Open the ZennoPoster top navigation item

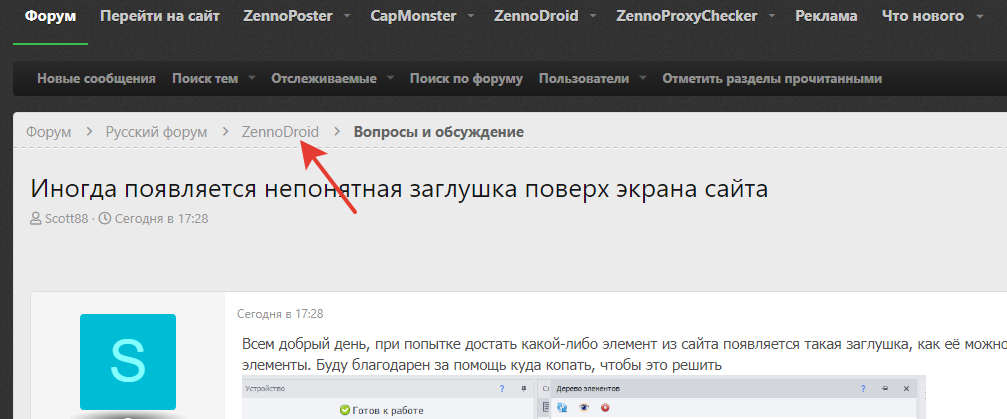(x=290, y=16)
